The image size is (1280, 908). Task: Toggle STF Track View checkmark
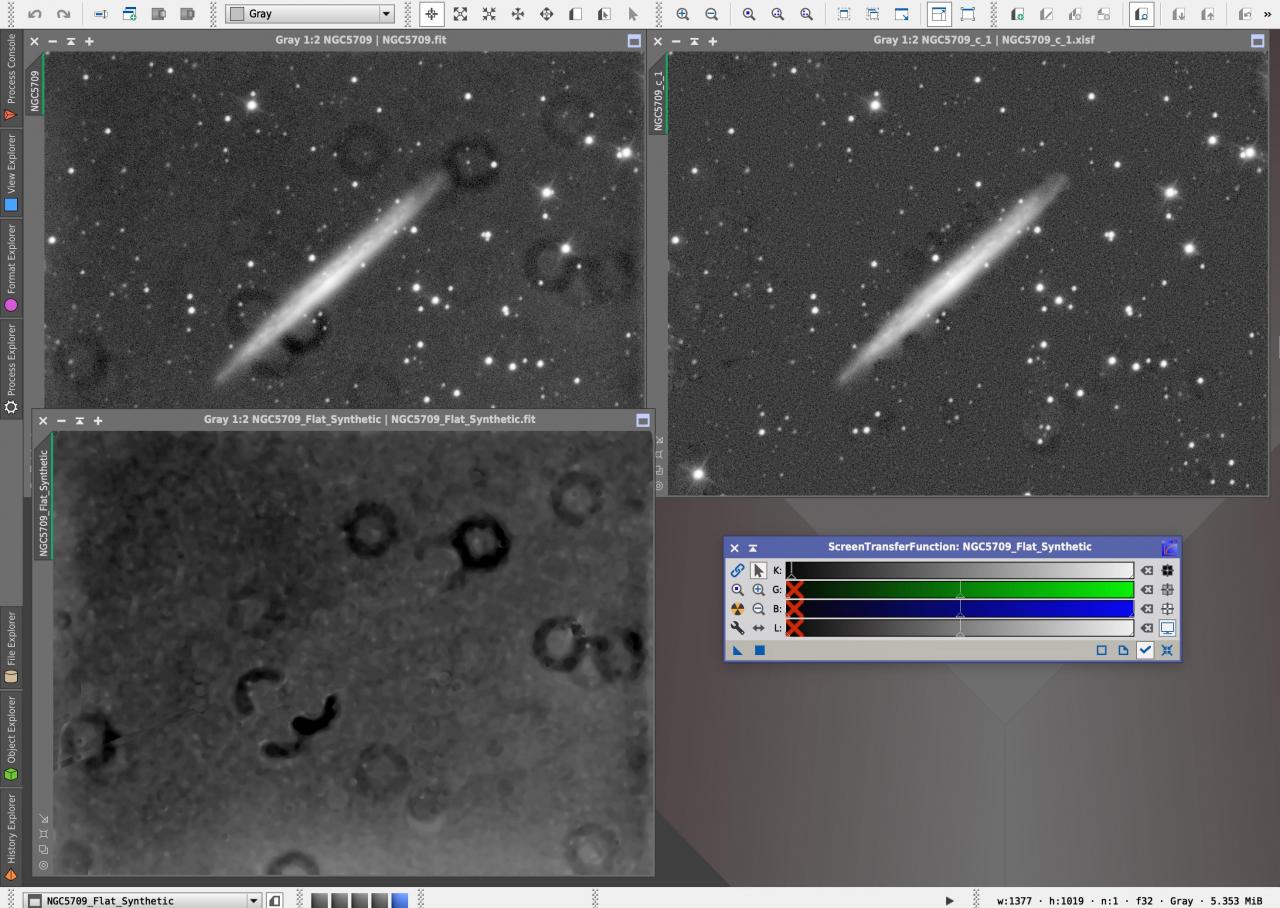(x=1145, y=650)
